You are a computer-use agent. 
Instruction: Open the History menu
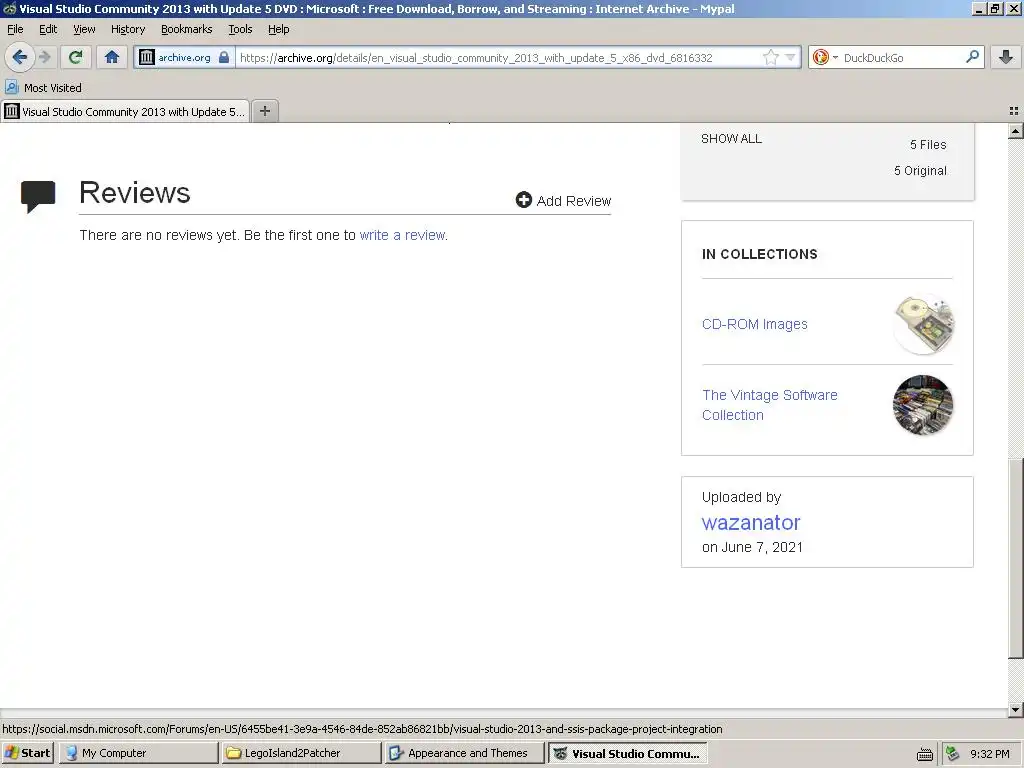pos(128,29)
